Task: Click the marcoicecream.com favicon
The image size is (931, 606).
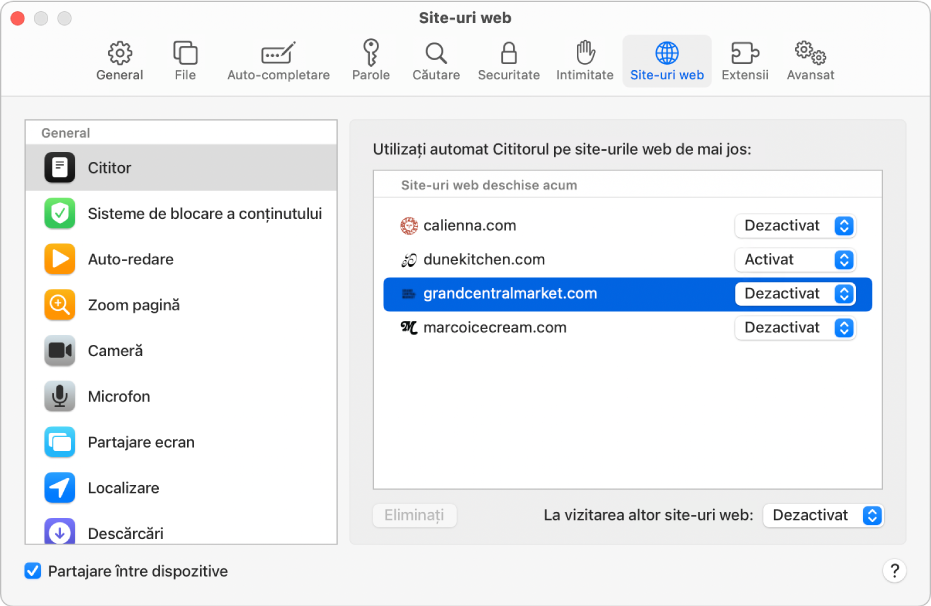Action: (408, 327)
